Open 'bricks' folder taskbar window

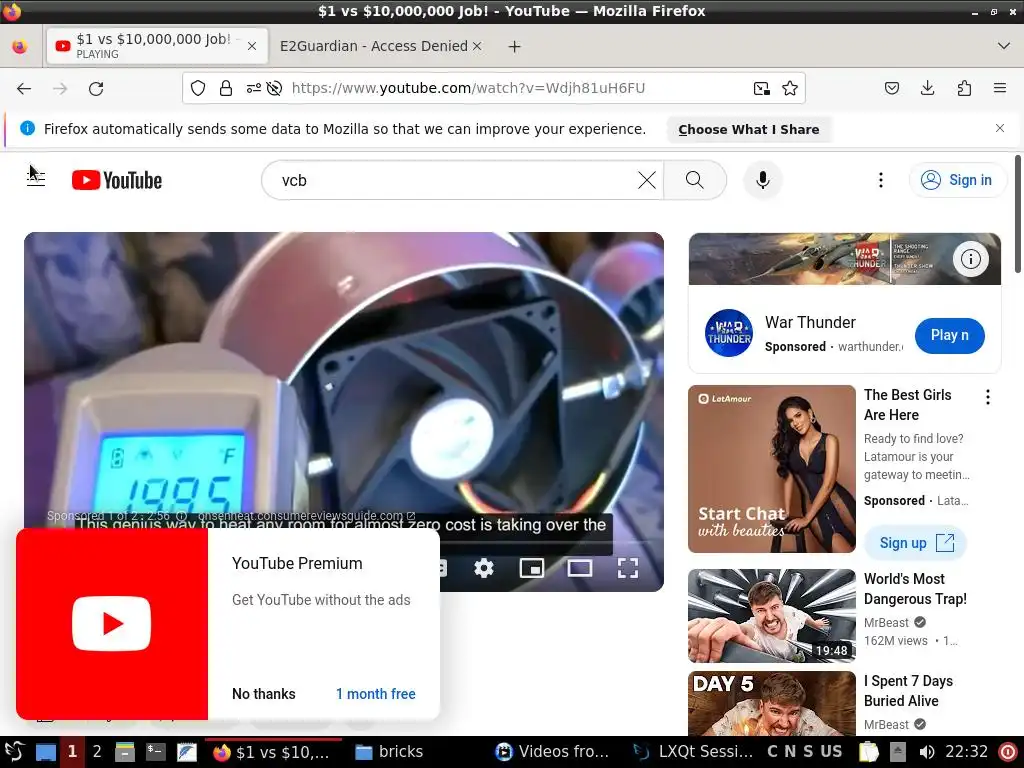point(390,752)
